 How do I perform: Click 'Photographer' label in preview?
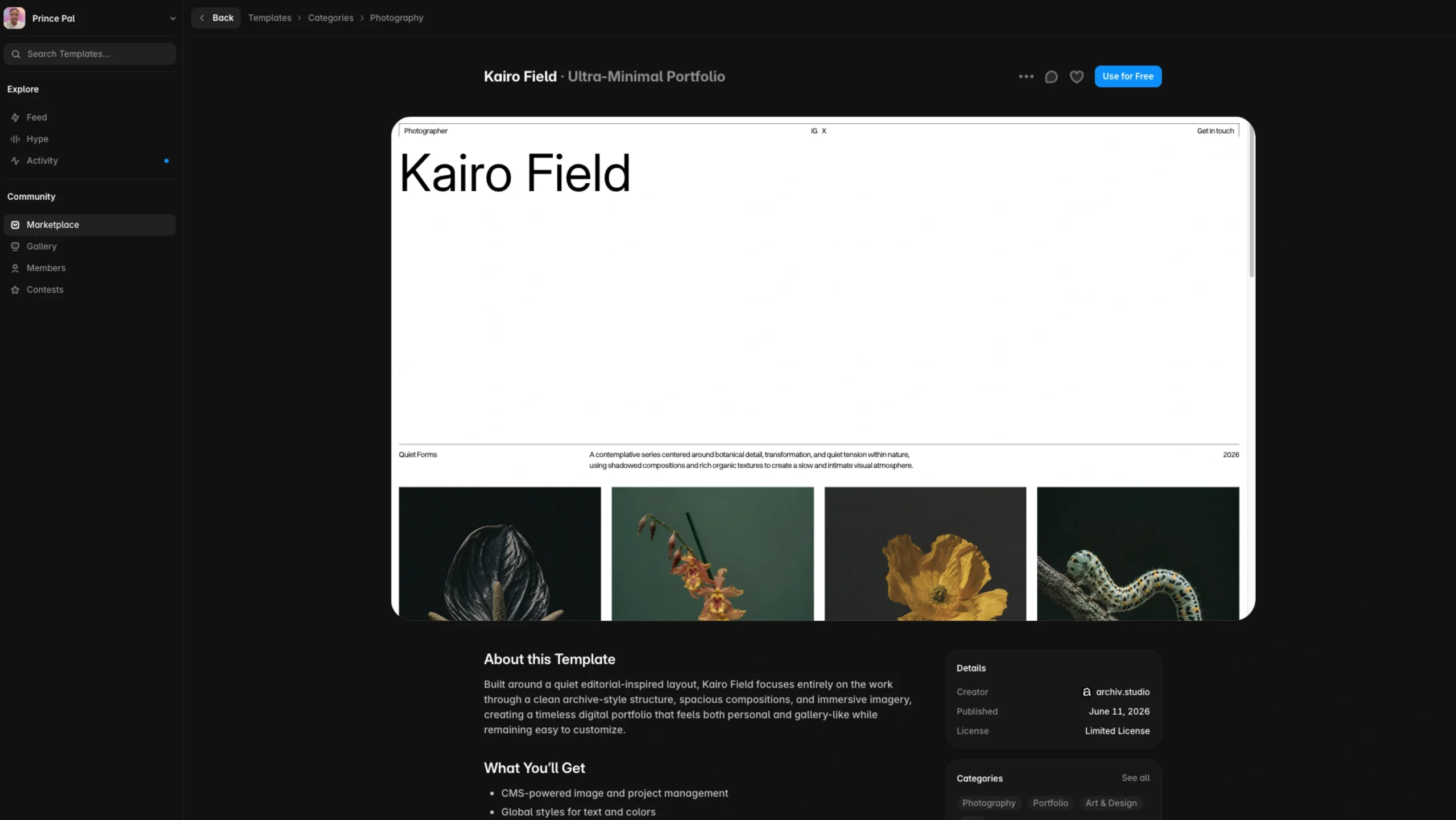(425, 131)
